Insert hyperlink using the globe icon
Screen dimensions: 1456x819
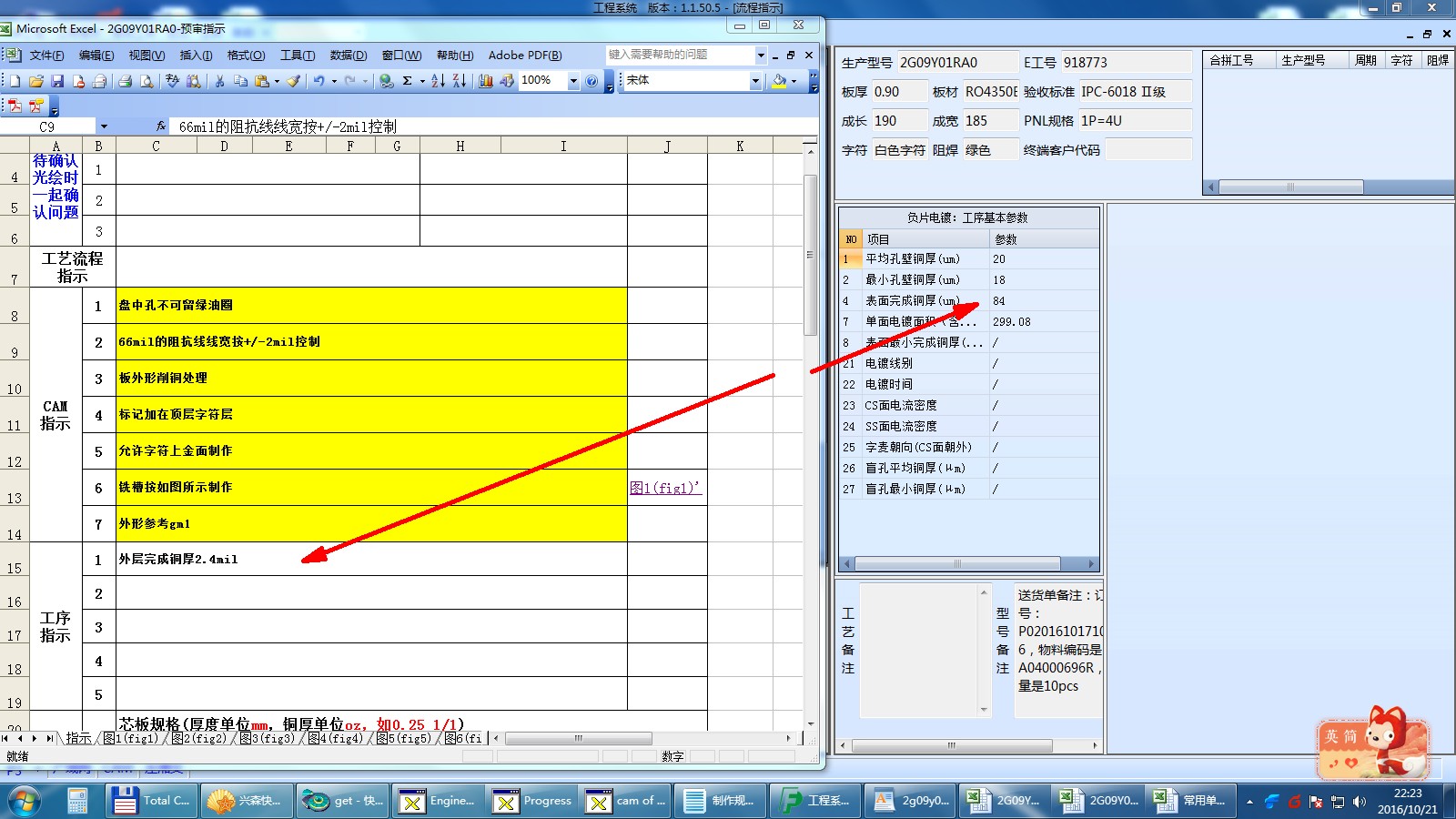[386, 81]
